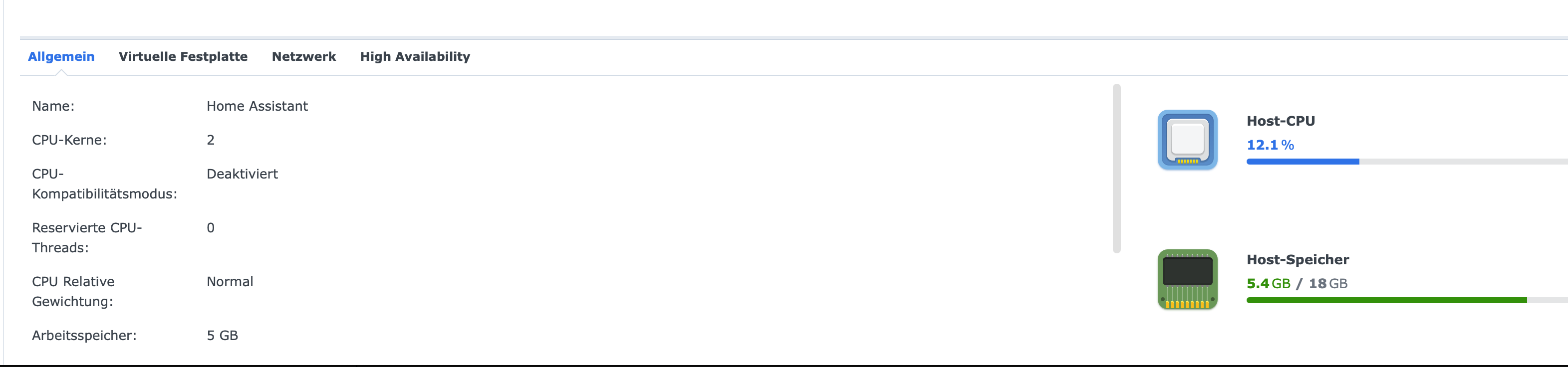Click the Host-CPU usage progress bar
The image size is (1568, 367).
(x=1407, y=162)
